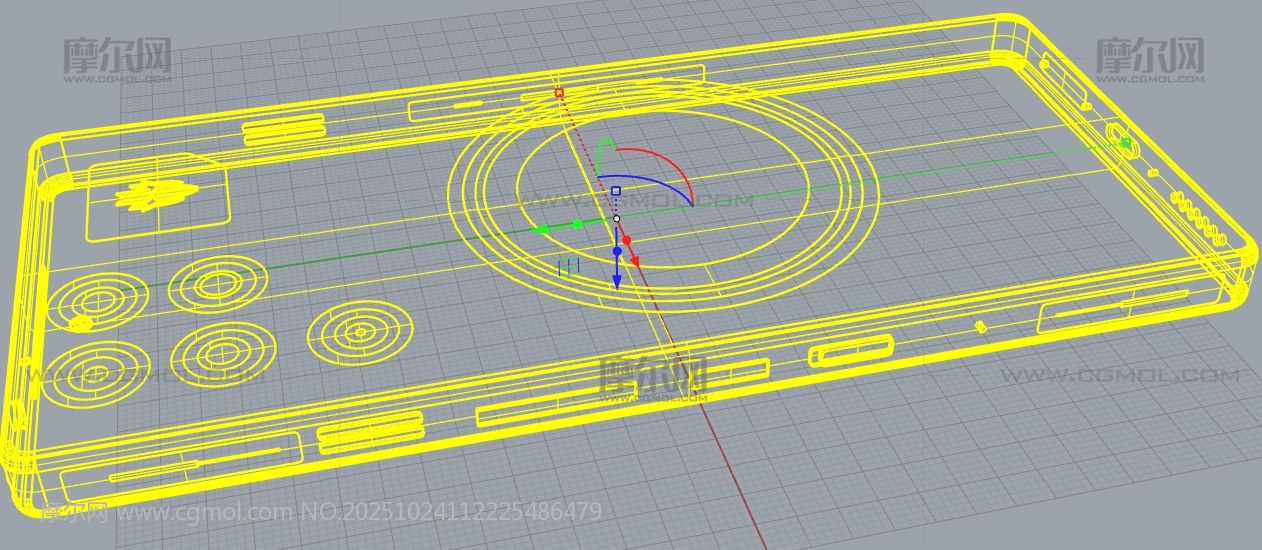Click the www.cgmol.com text at bottom left

pos(207,513)
